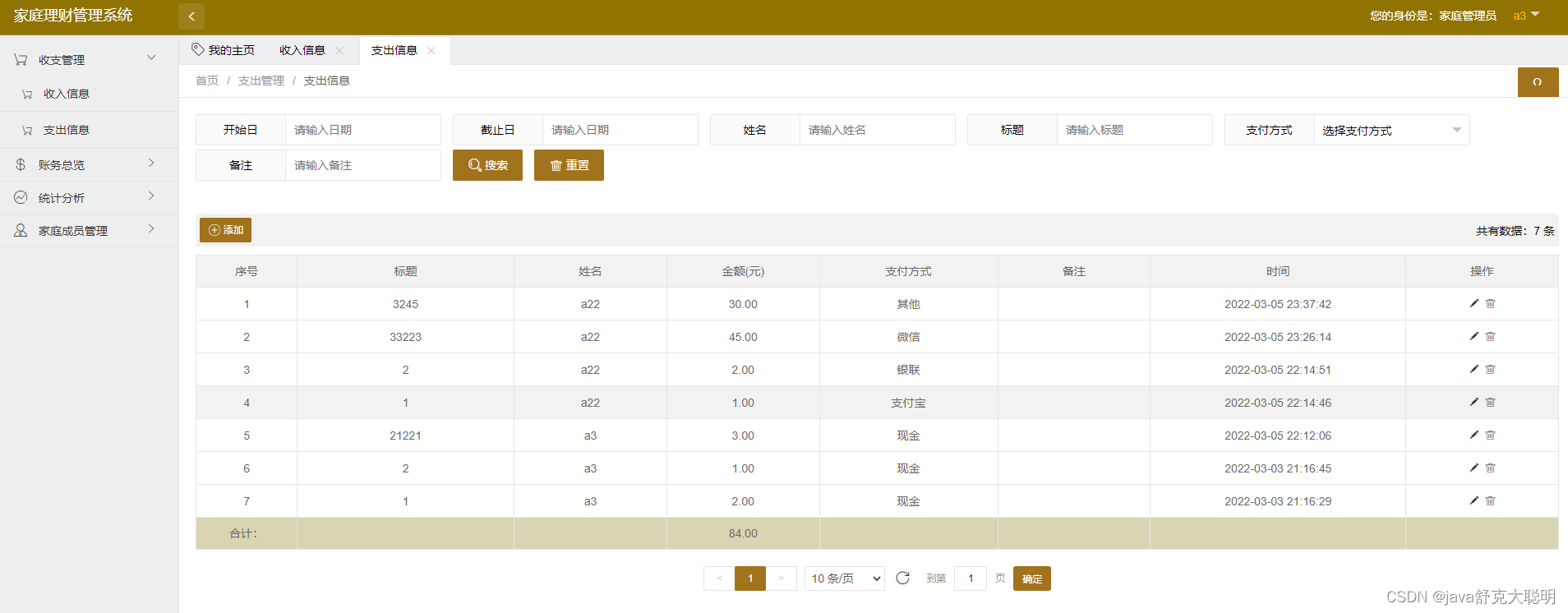Delete the row with title 21221

[x=1490, y=435]
